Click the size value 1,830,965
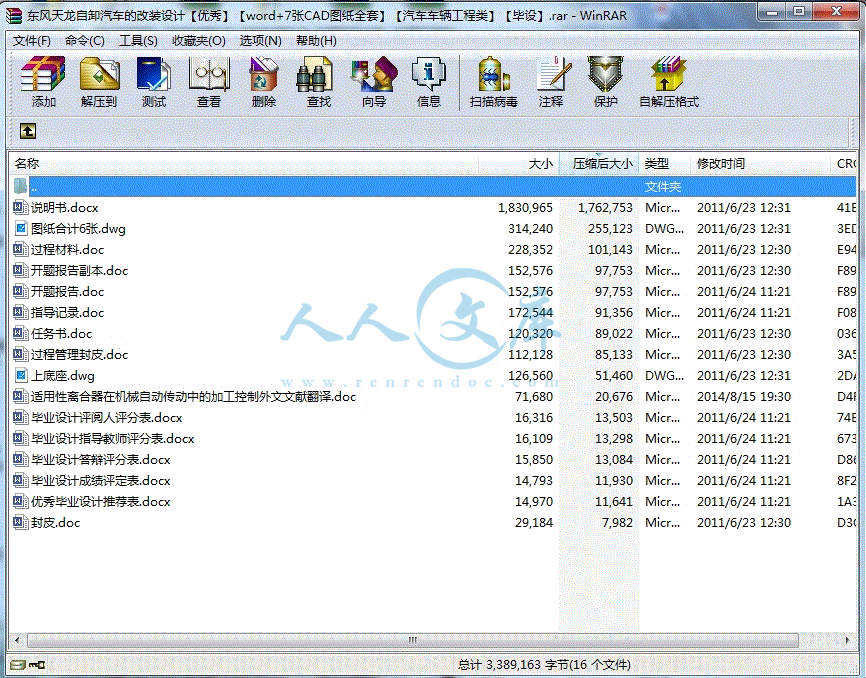This screenshot has width=866, height=678. [525, 208]
